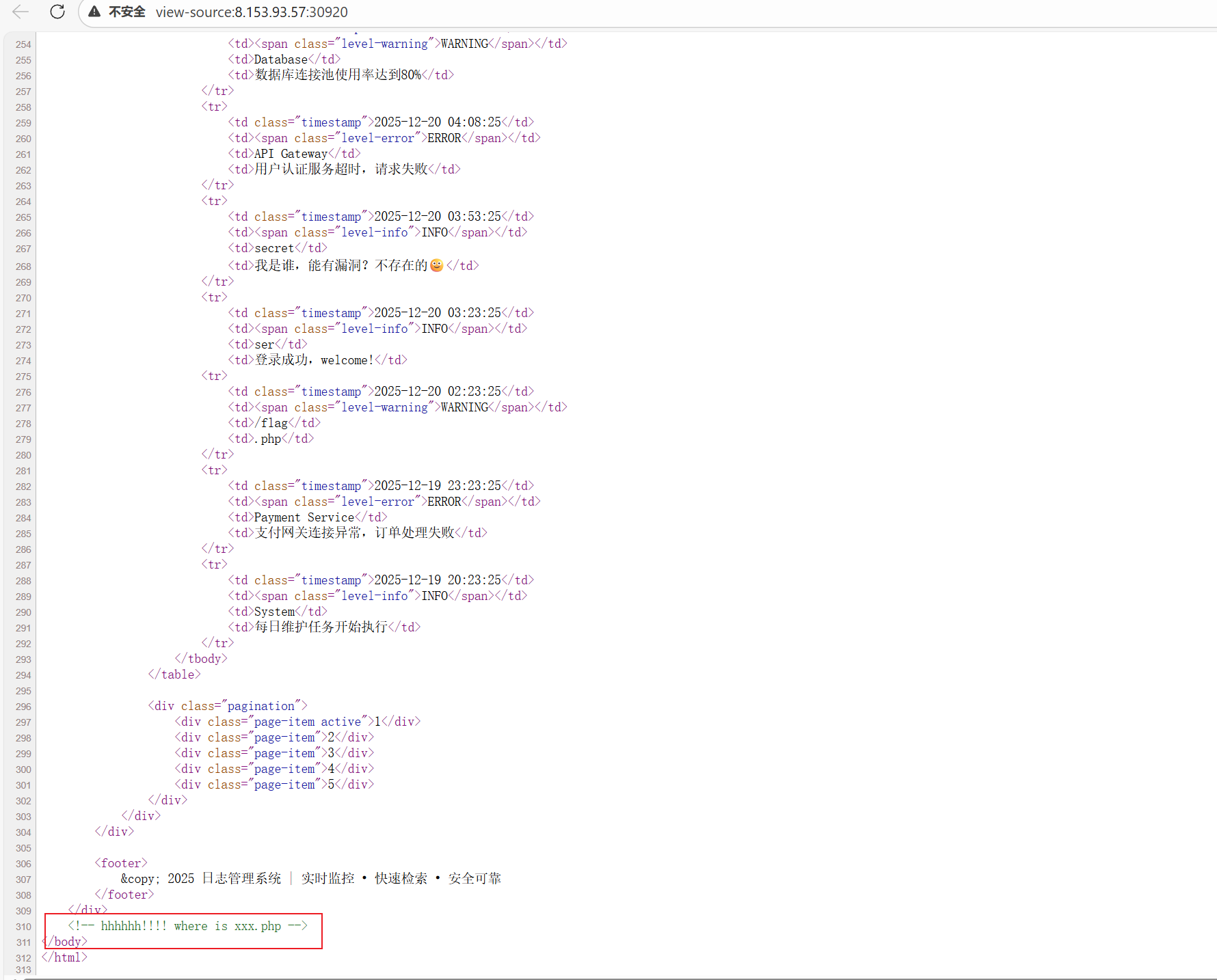Select the view-source URL in the address bar
The image size is (1217, 980).
tap(252, 12)
